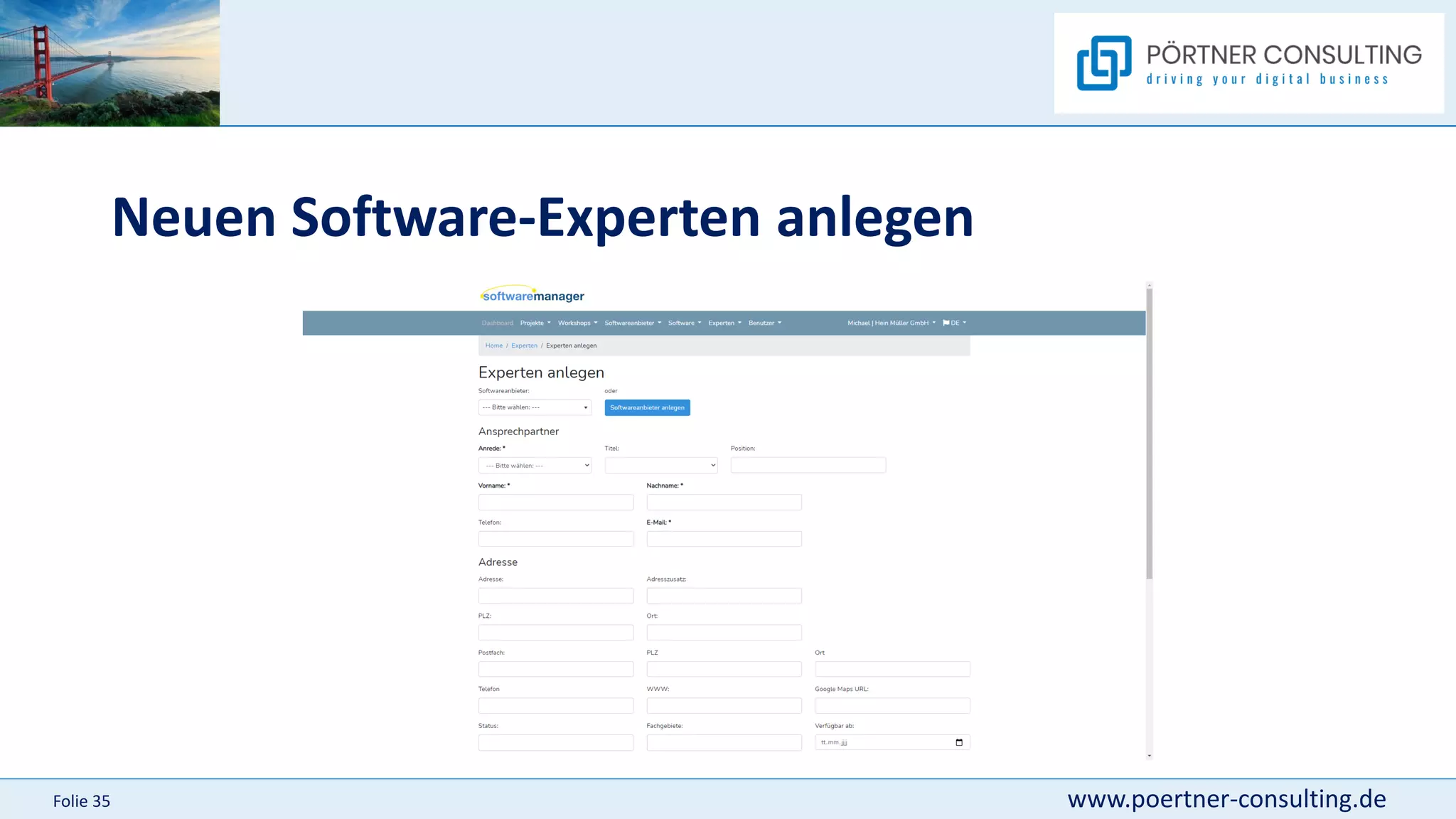Click the Status input field
The image size is (1456, 819).
click(556, 742)
